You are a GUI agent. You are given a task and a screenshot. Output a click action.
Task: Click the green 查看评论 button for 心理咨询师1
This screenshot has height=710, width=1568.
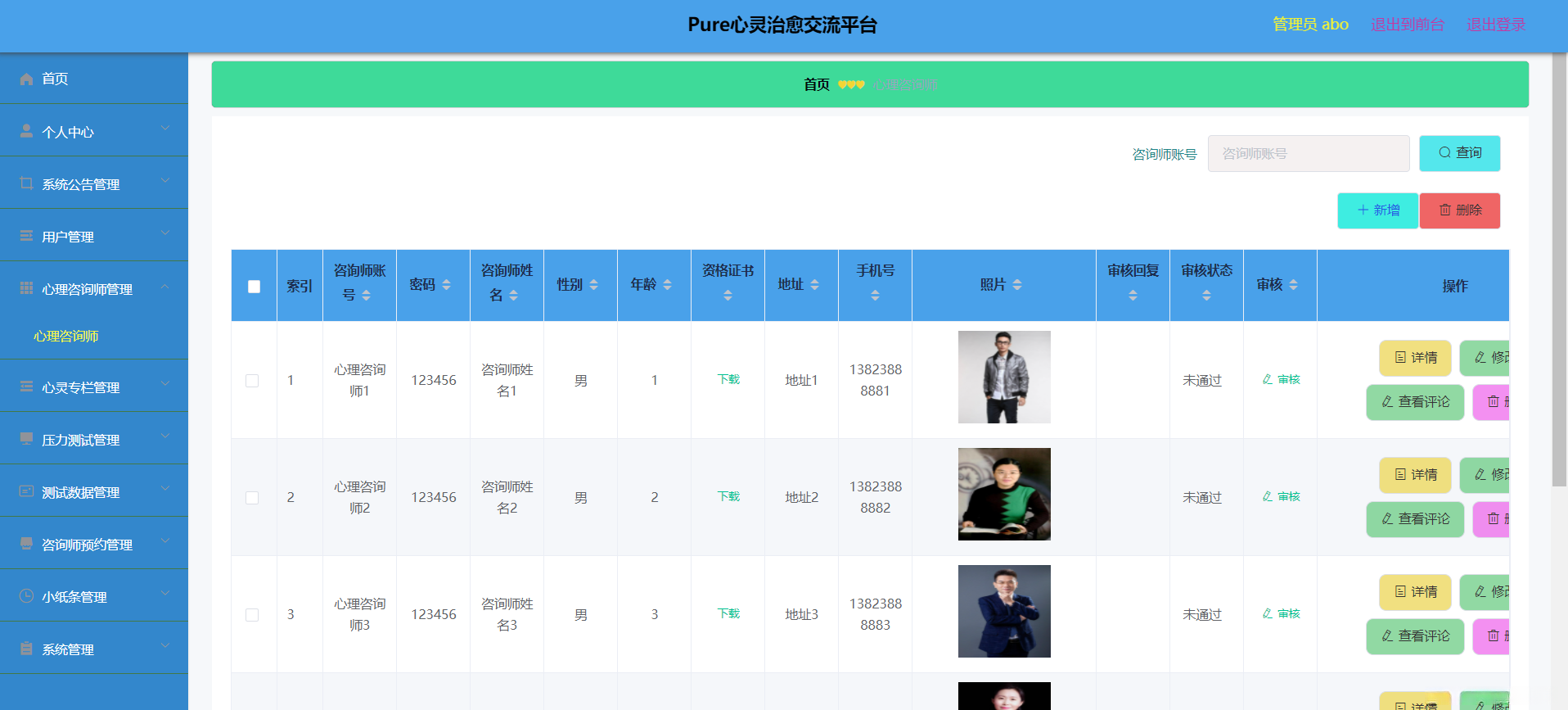pyautogui.click(x=1415, y=402)
